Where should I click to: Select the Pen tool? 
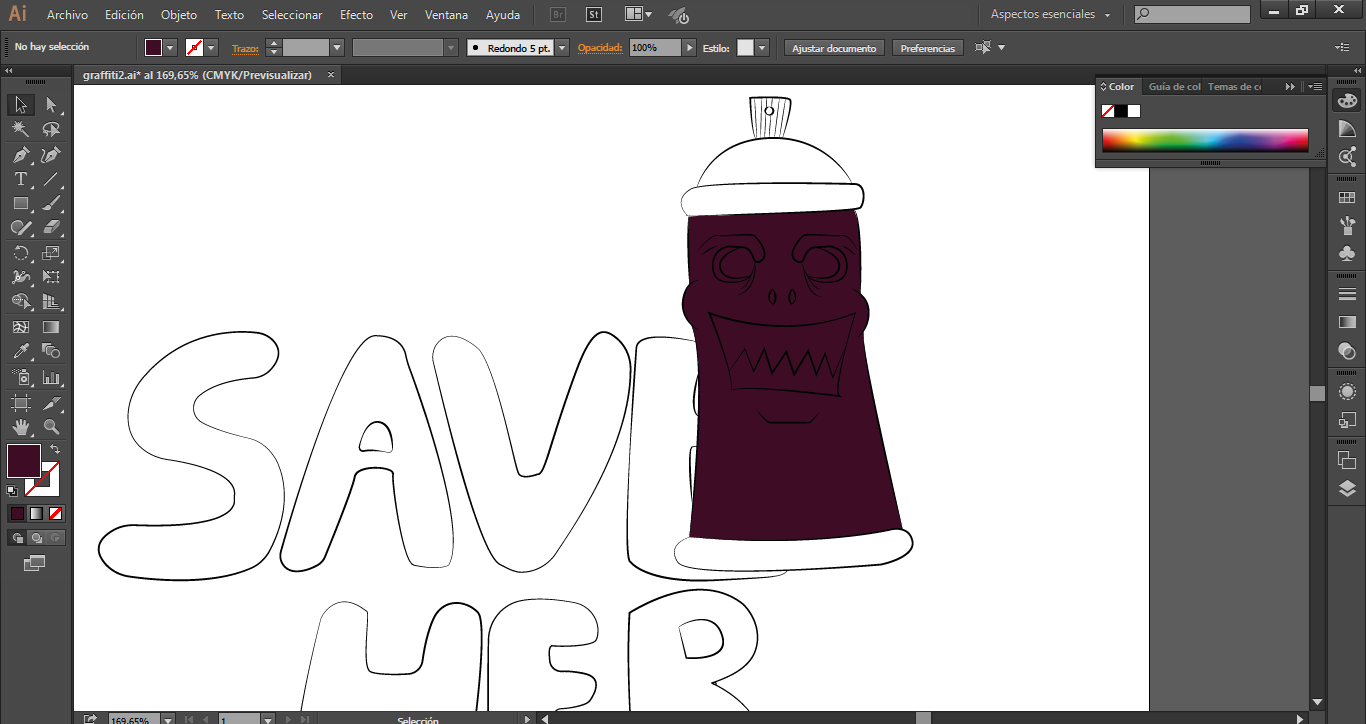pyautogui.click(x=20, y=155)
